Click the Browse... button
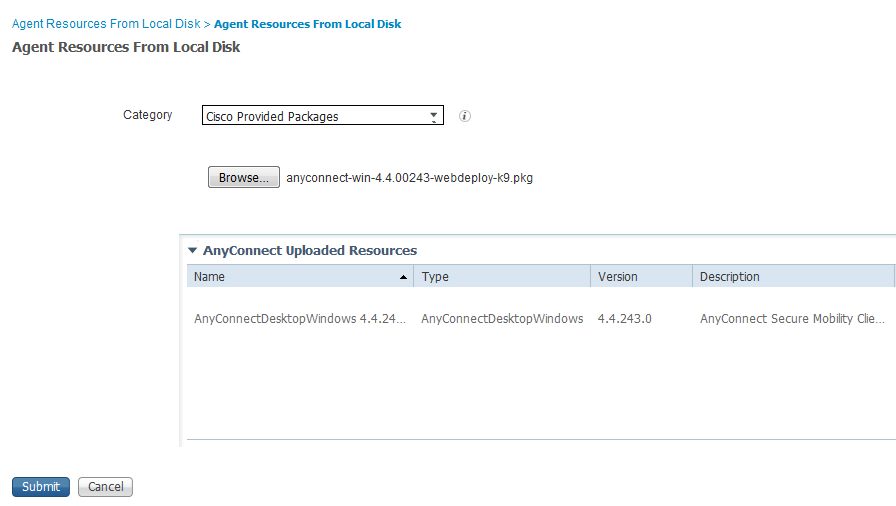This screenshot has height=506, width=896. 243,177
